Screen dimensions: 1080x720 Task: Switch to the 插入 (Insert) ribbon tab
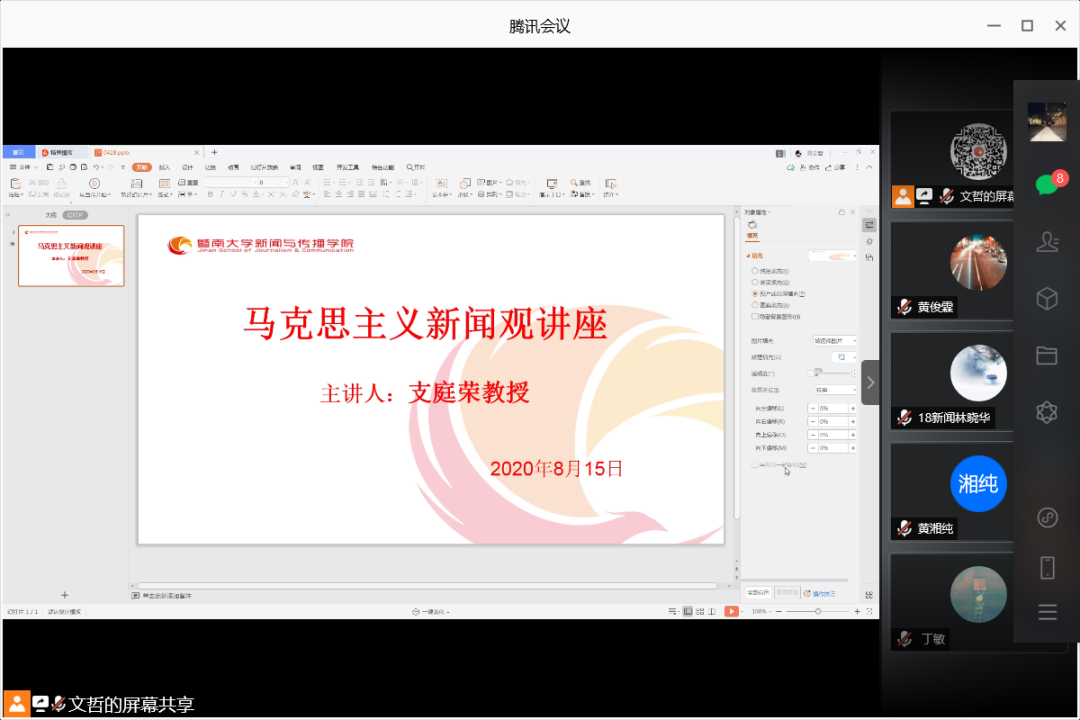[x=165, y=168]
